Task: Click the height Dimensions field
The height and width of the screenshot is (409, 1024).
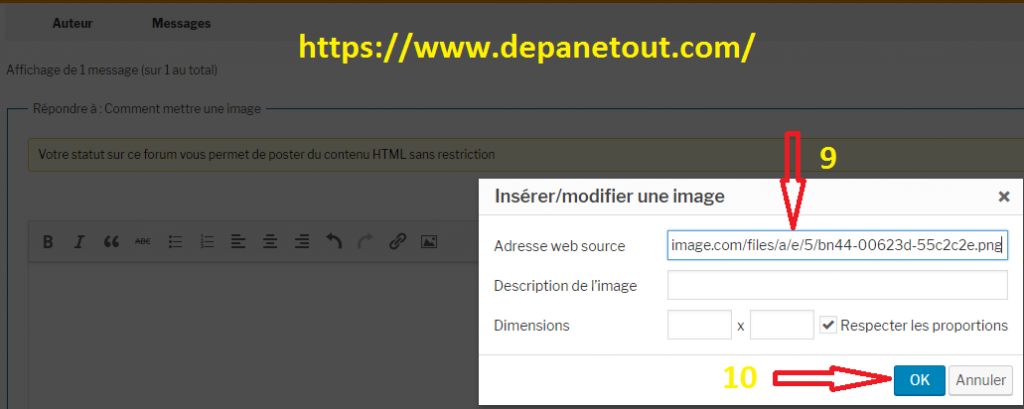Action: [x=782, y=325]
